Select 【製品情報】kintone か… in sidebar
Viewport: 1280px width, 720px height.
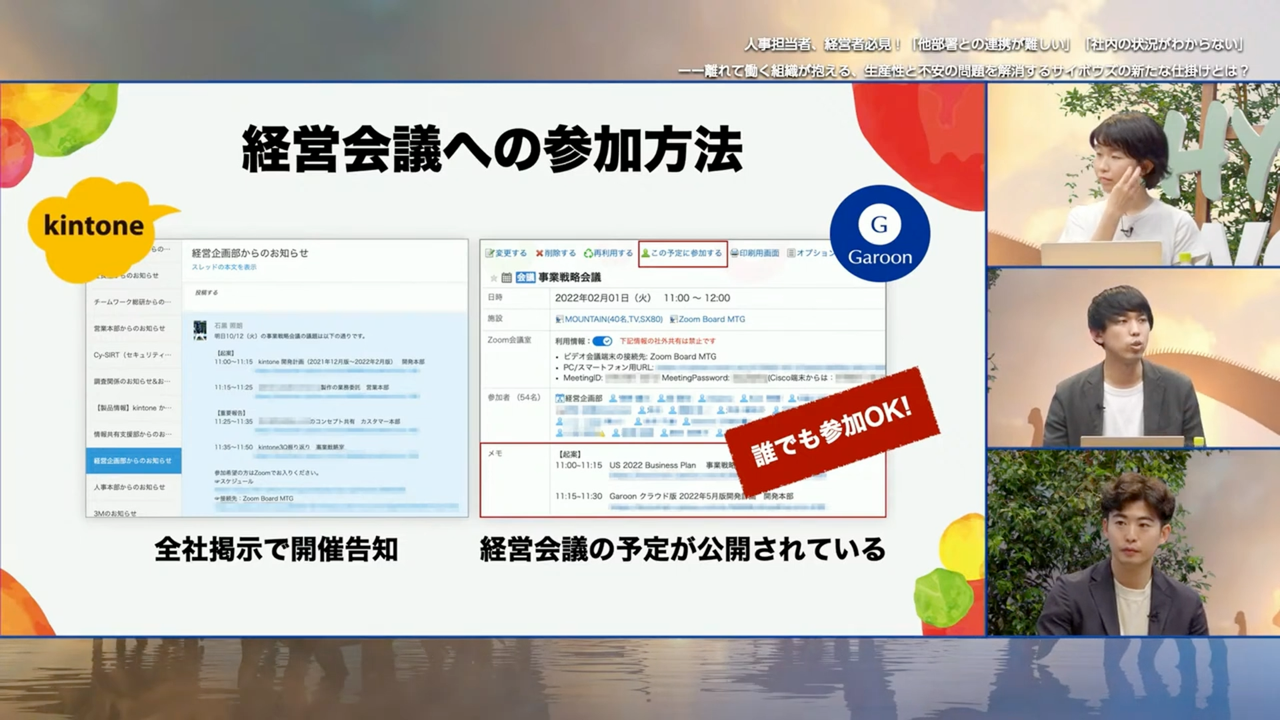[x=133, y=408]
